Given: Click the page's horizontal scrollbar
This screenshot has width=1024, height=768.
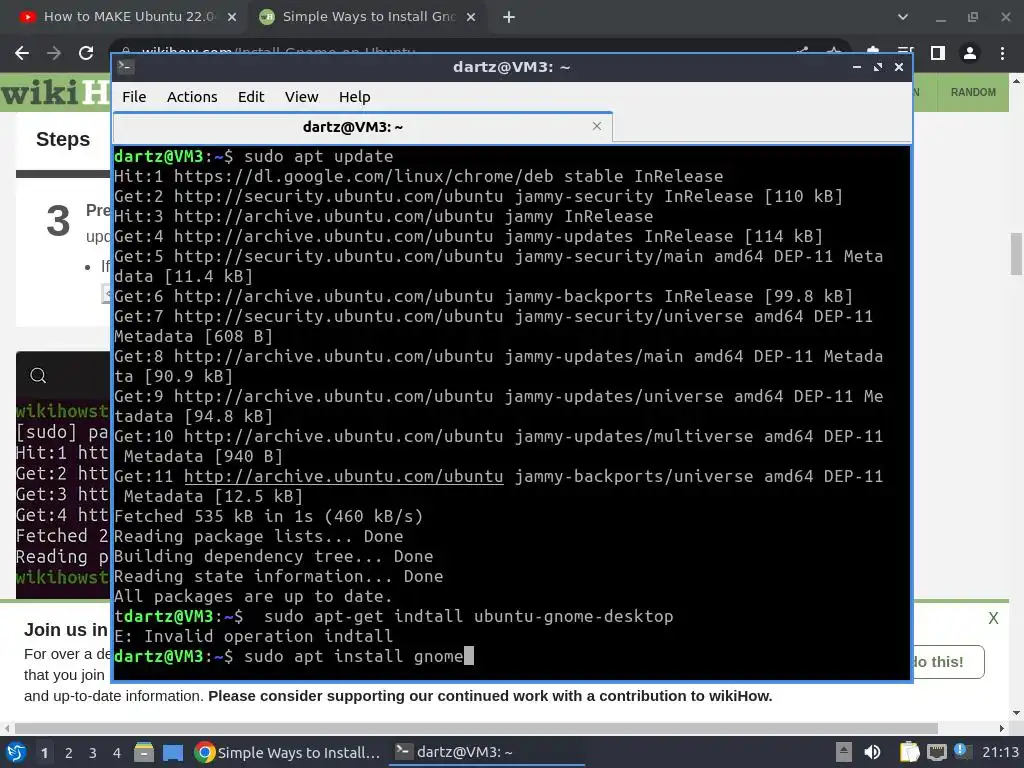Looking at the screenshot, I should point(476,728).
